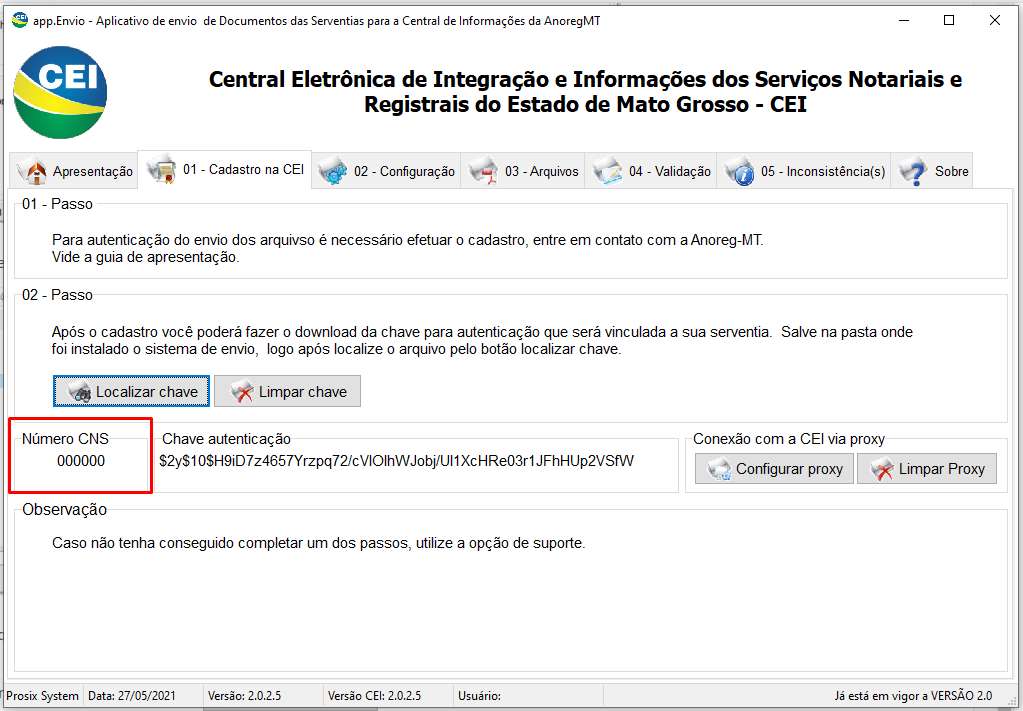Click the Observação group label

point(65,509)
